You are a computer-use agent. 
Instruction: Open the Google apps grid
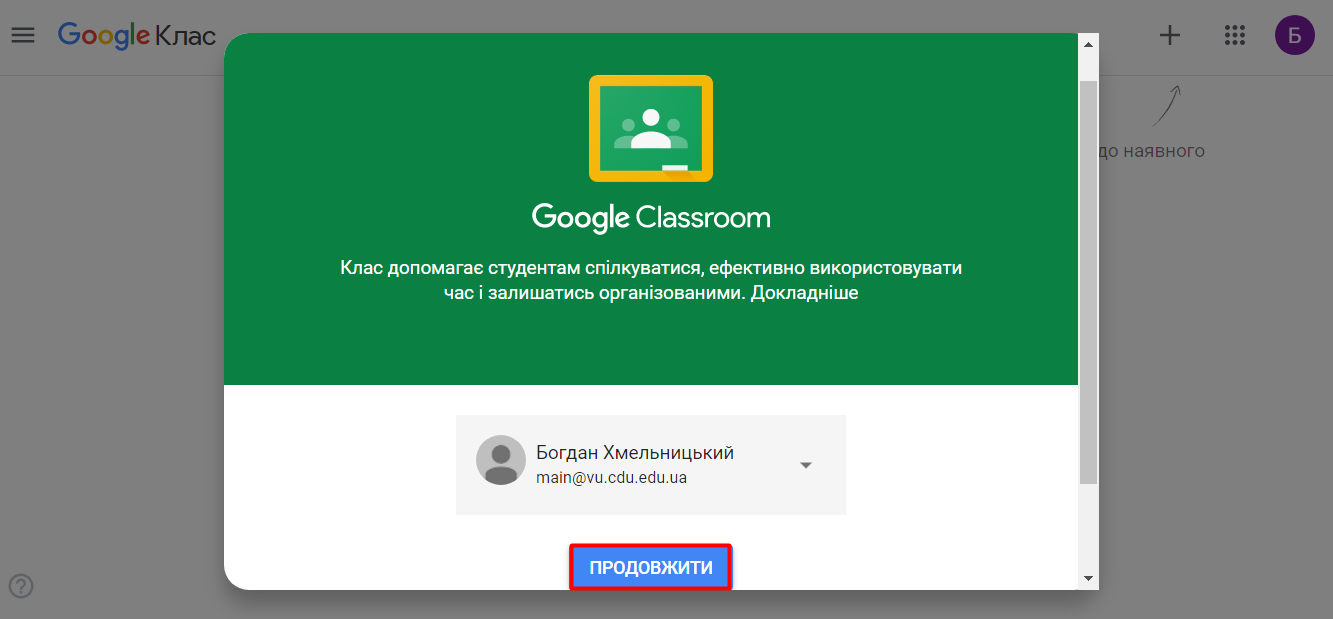tap(1234, 35)
